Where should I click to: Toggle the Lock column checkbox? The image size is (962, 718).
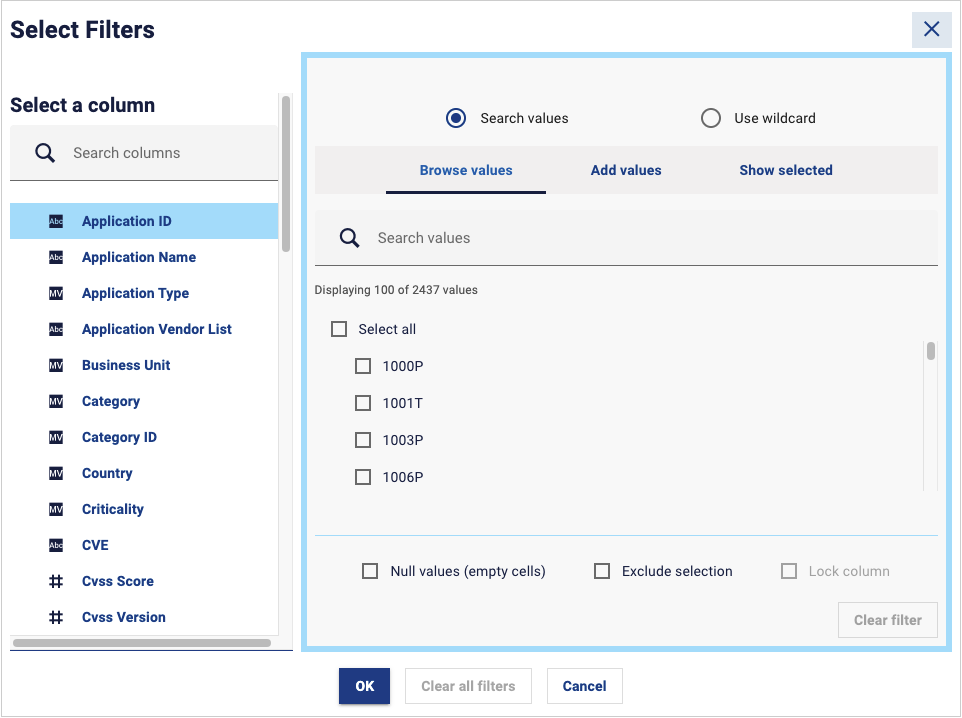click(x=789, y=571)
